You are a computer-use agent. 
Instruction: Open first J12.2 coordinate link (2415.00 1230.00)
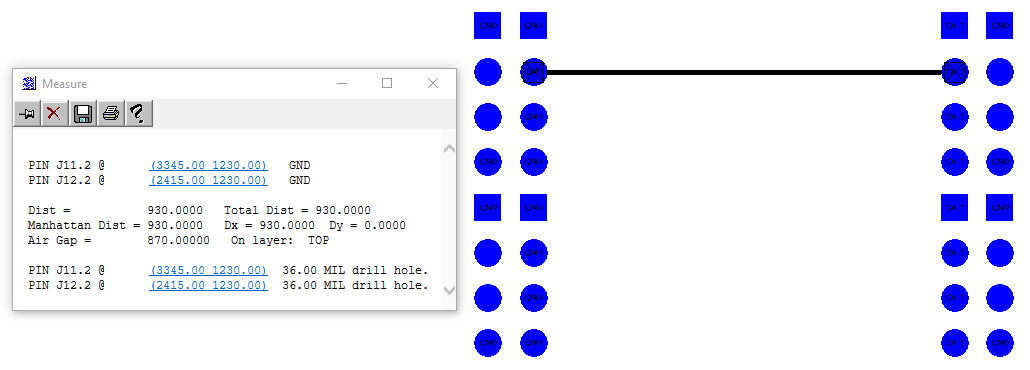tap(209, 180)
